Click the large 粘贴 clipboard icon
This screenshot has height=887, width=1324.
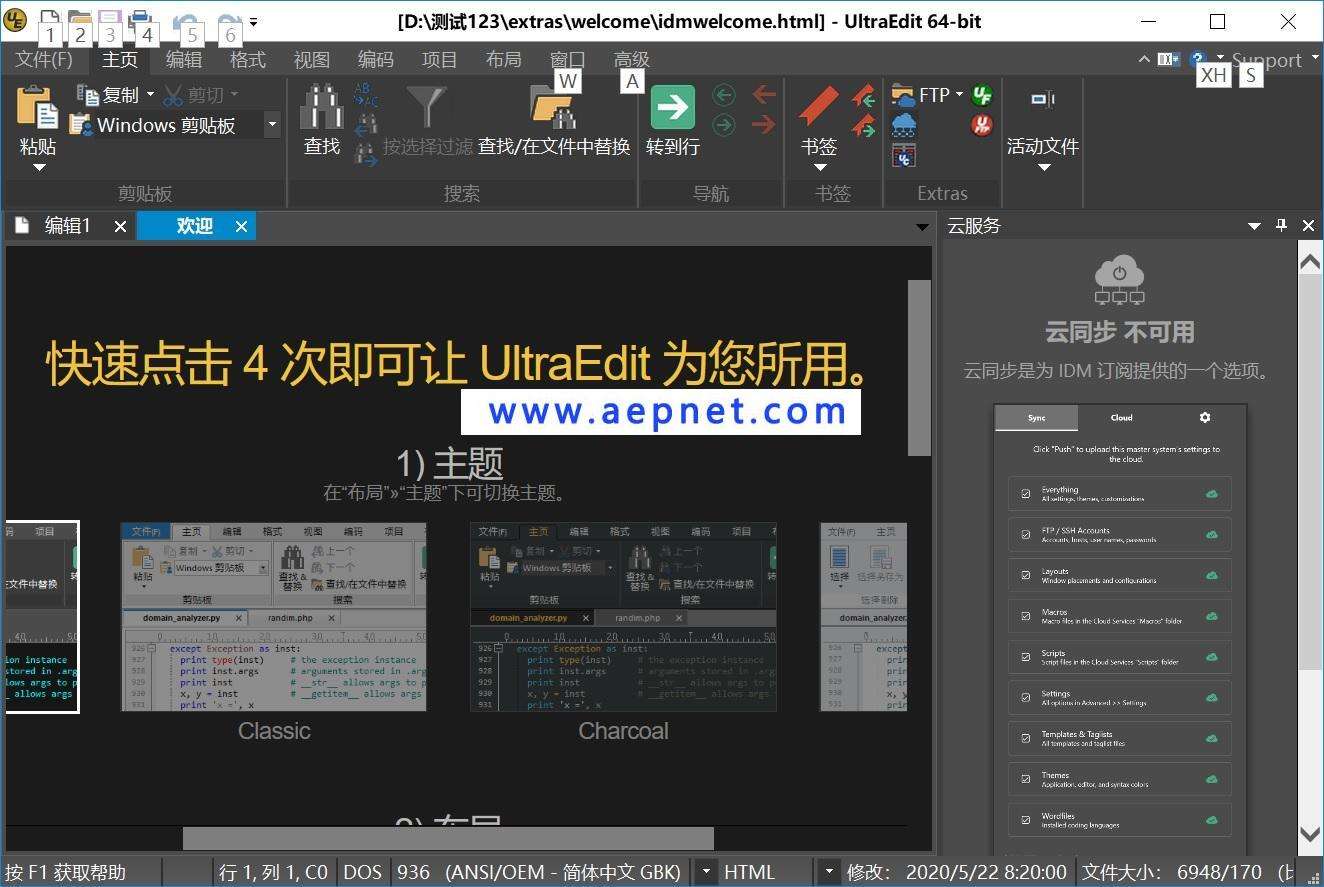click(x=38, y=107)
